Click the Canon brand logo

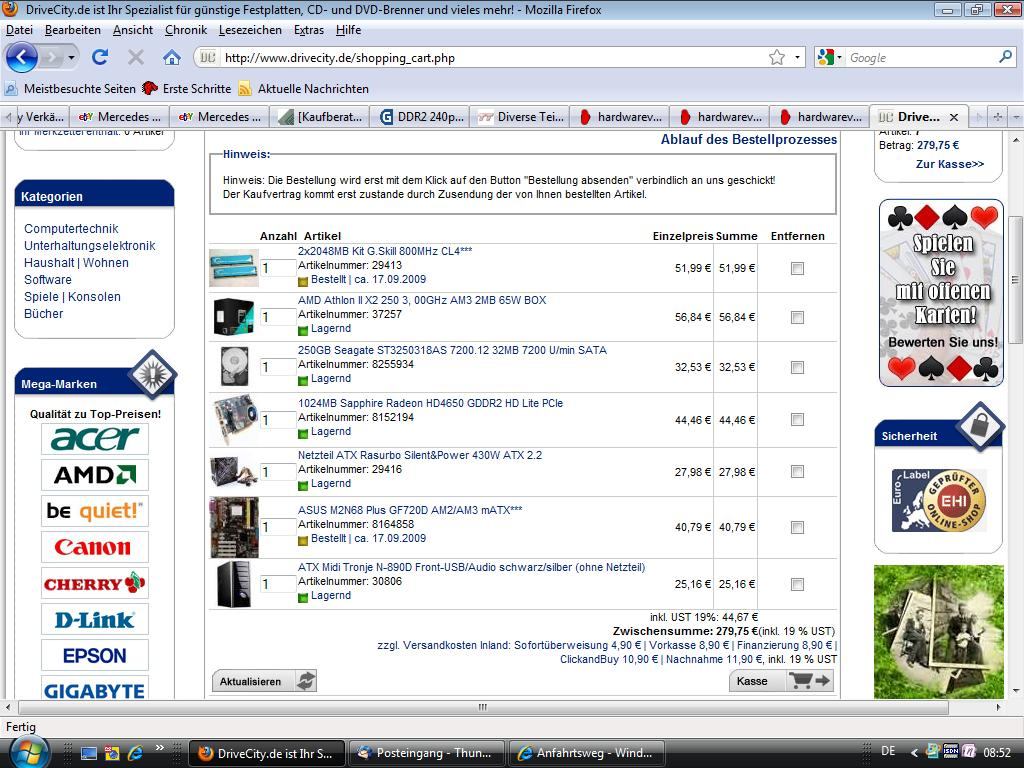point(95,547)
